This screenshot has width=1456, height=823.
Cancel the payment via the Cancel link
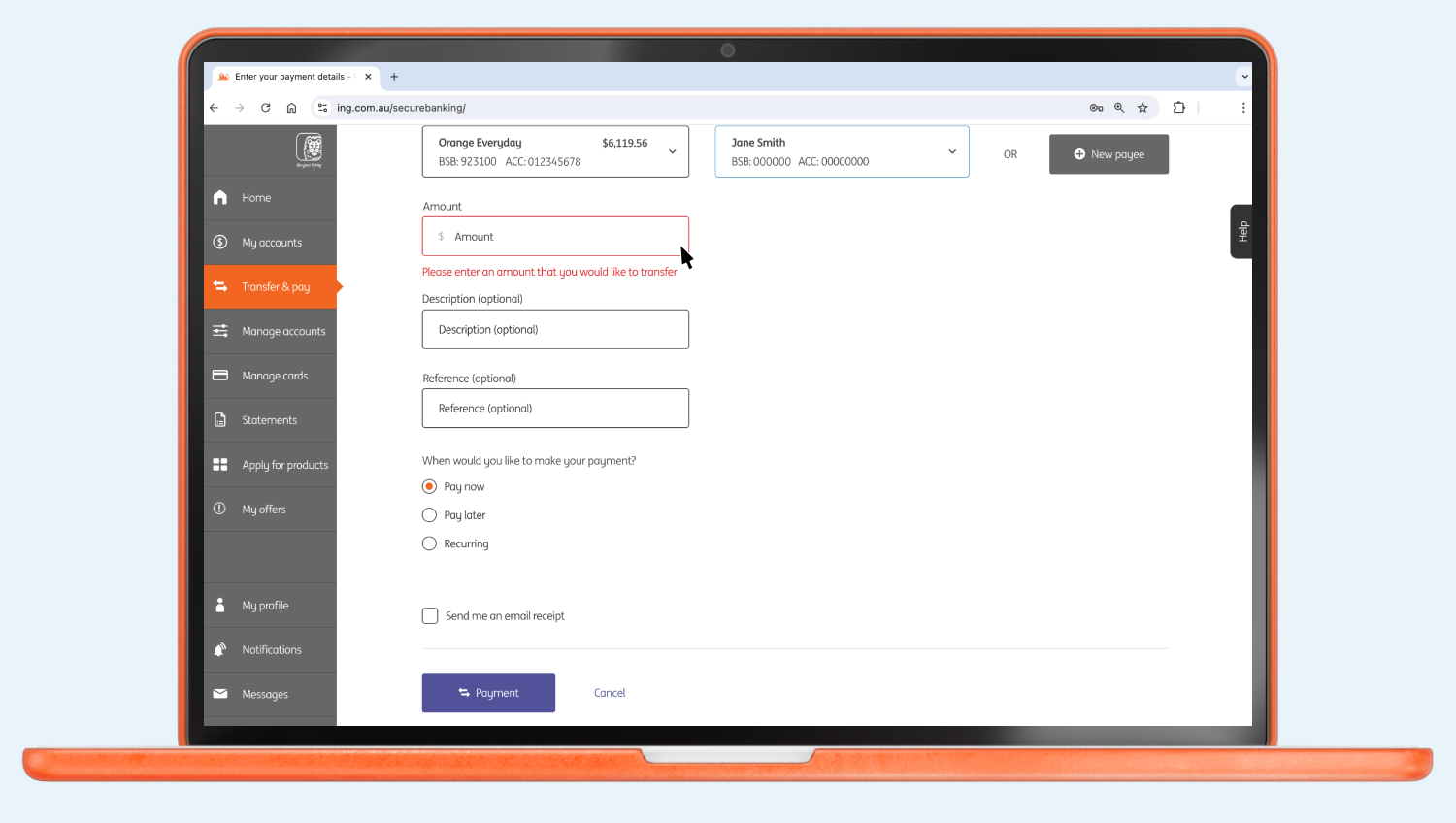[x=609, y=692]
